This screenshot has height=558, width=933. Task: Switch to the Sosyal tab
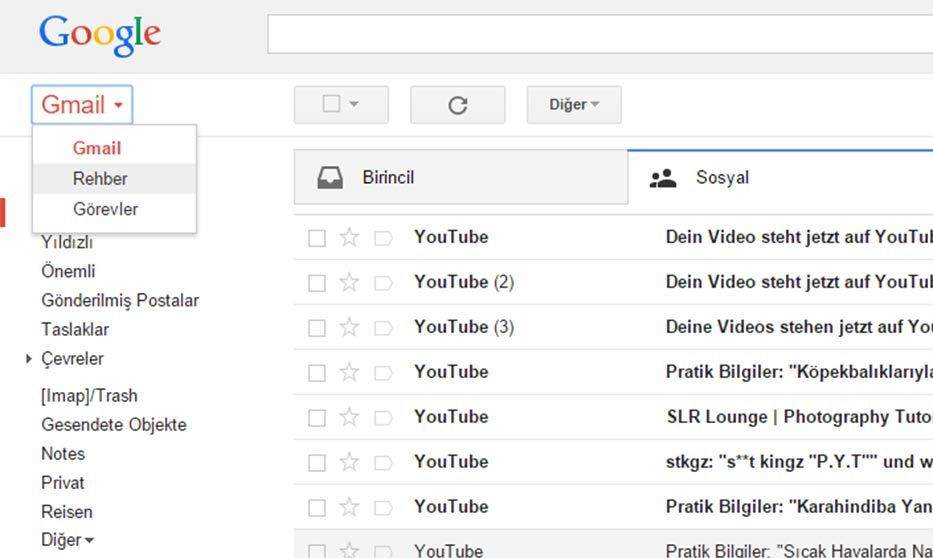click(x=780, y=177)
